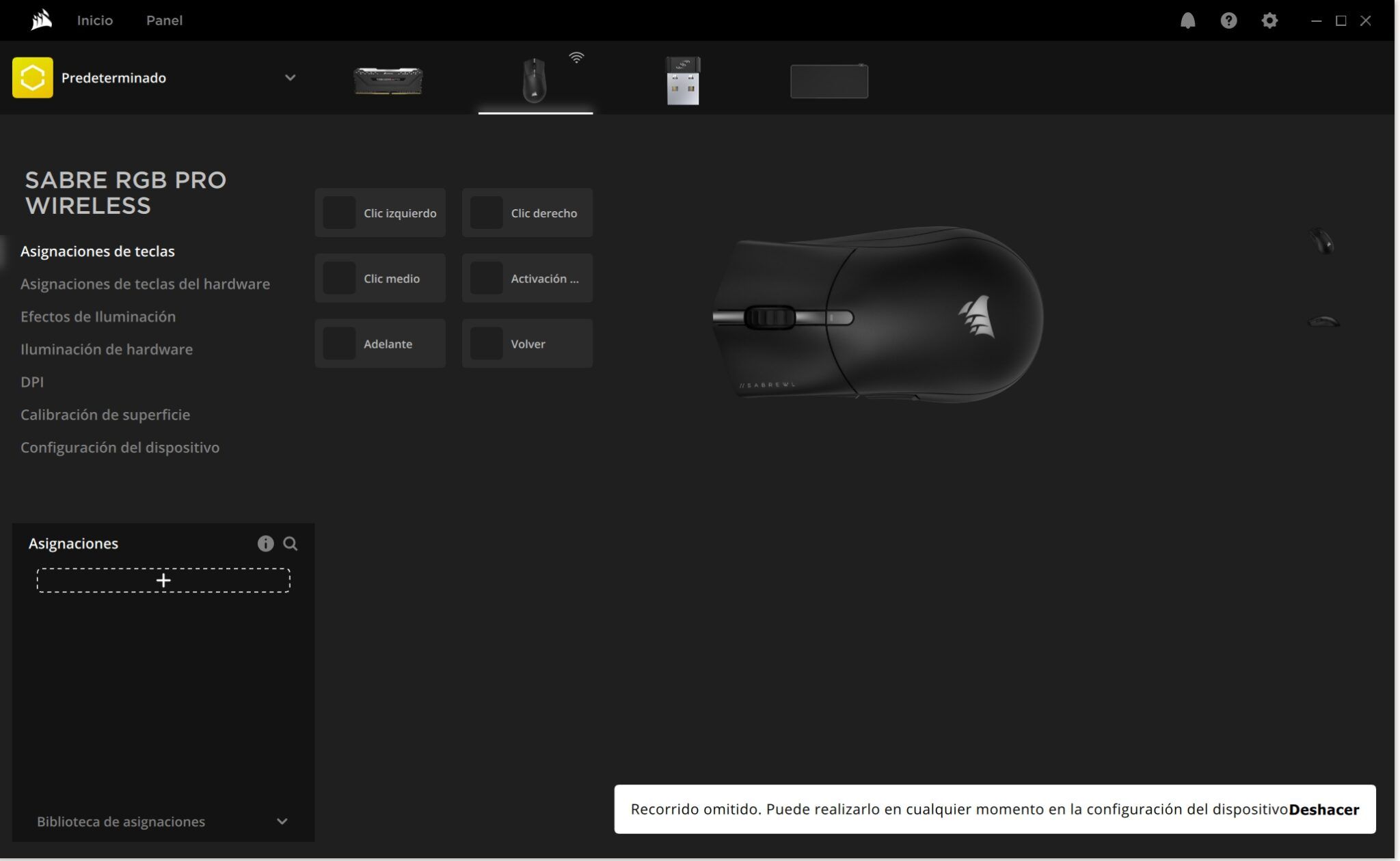Image resolution: width=1400 pixels, height=861 pixels.
Task: Click the yellow Predeterminado profile icon
Action: (32, 78)
